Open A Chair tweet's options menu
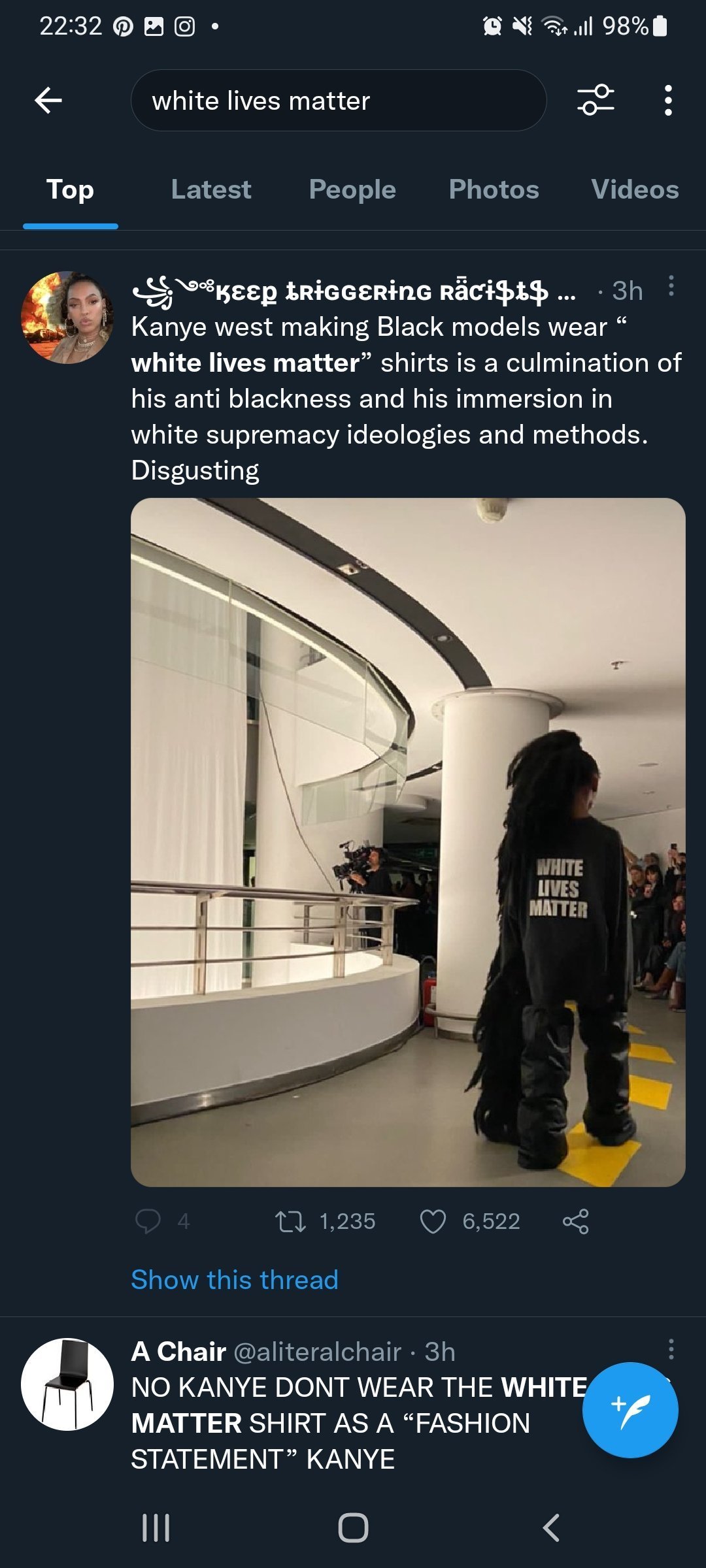This screenshot has height=1568, width=706. point(671,1348)
